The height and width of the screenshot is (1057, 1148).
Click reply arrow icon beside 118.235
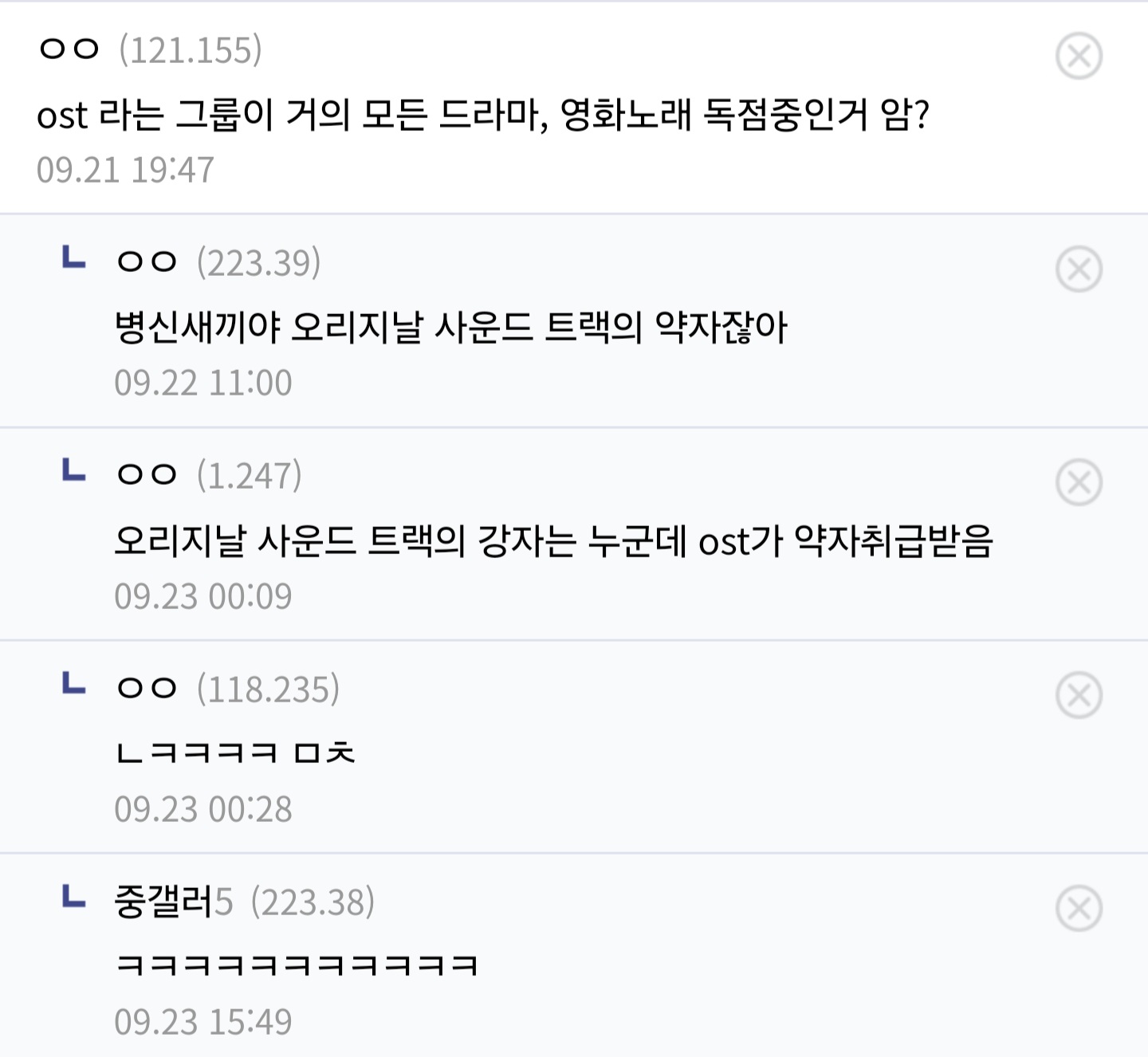pos(74,682)
